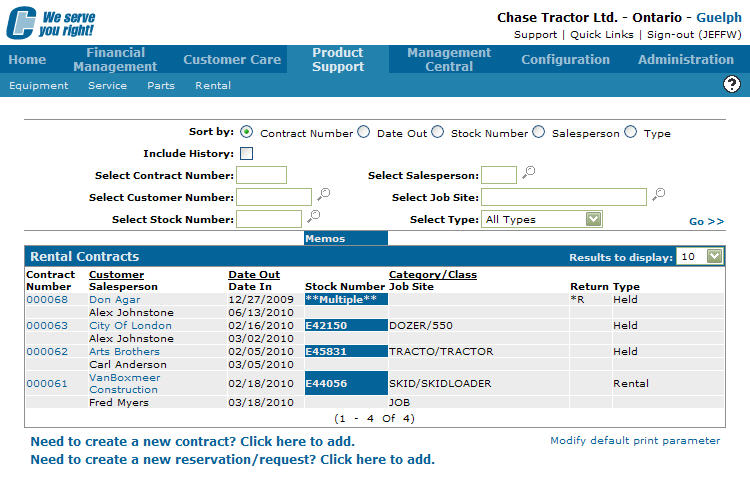The image size is (750, 486).
Task: Click salesperson Carl Anderson text
Action: pyautogui.click(x=128, y=364)
